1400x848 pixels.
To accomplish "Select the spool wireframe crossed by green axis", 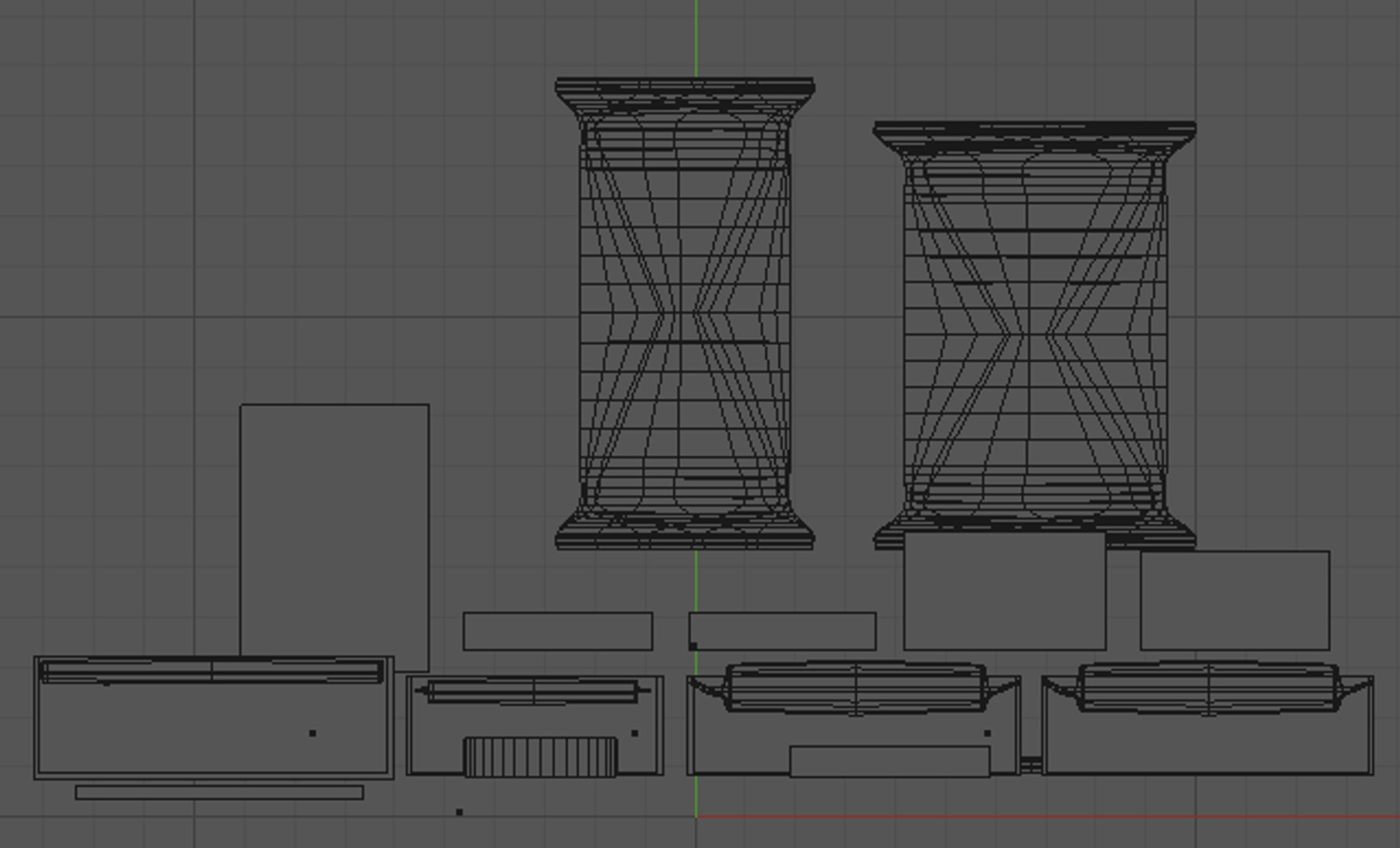I will click(685, 313).
